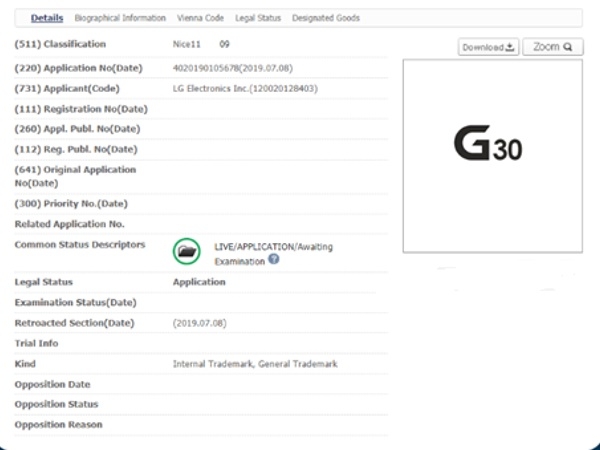Image resolution: width=600 pixels, height=450 pixels.
Task: Select the Retroacted Section date (2019.07.08)
Action: (x=199, y=323)
